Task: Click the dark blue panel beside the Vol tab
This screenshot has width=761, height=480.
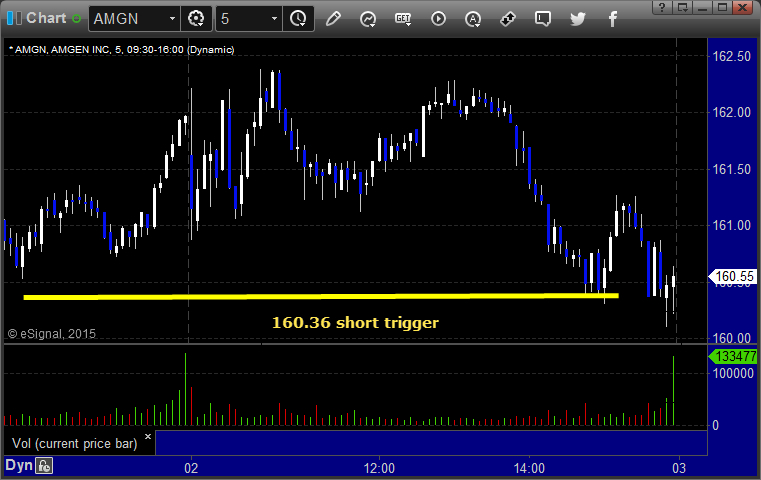Action: coord(431,443)
